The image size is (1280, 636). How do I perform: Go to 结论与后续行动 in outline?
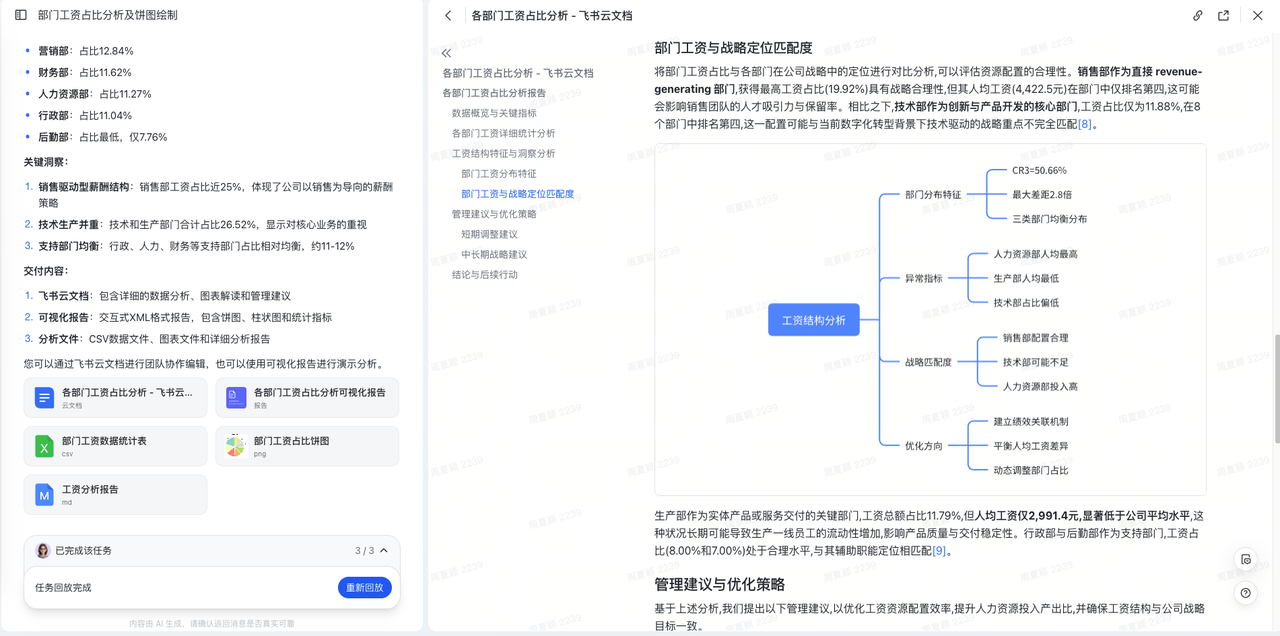[x=484, y=274]
